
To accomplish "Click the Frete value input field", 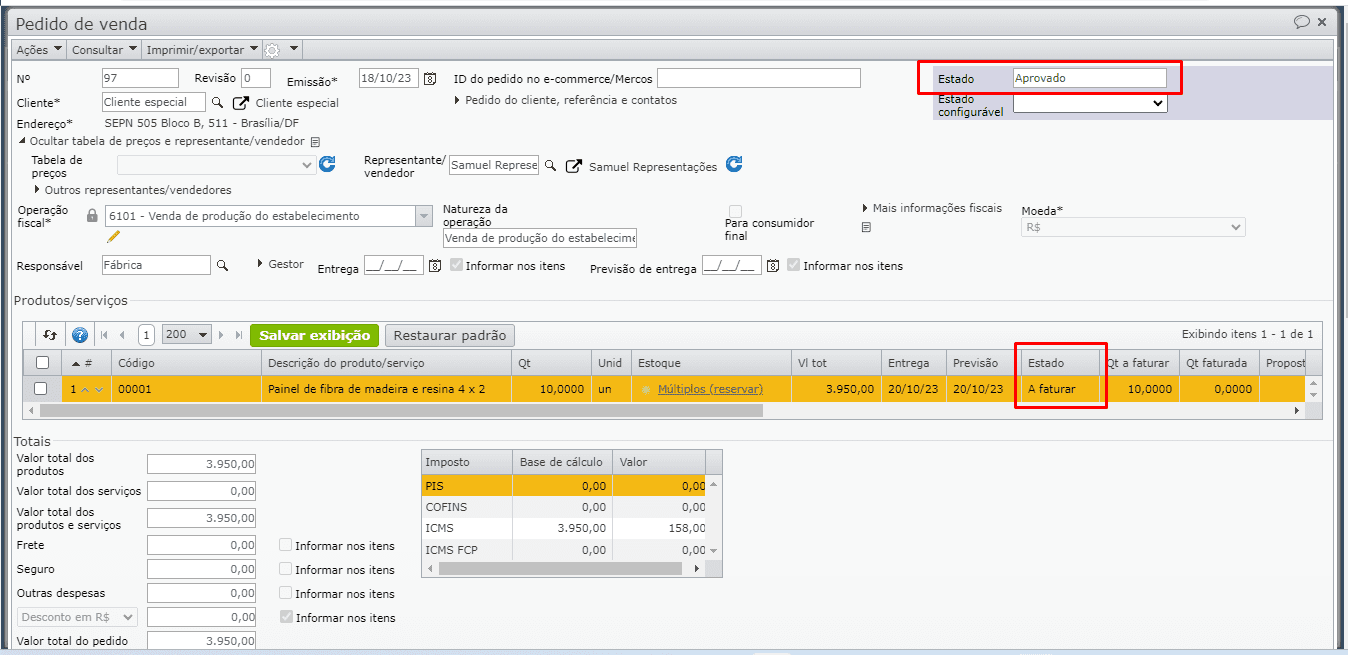I will [202, 545].
